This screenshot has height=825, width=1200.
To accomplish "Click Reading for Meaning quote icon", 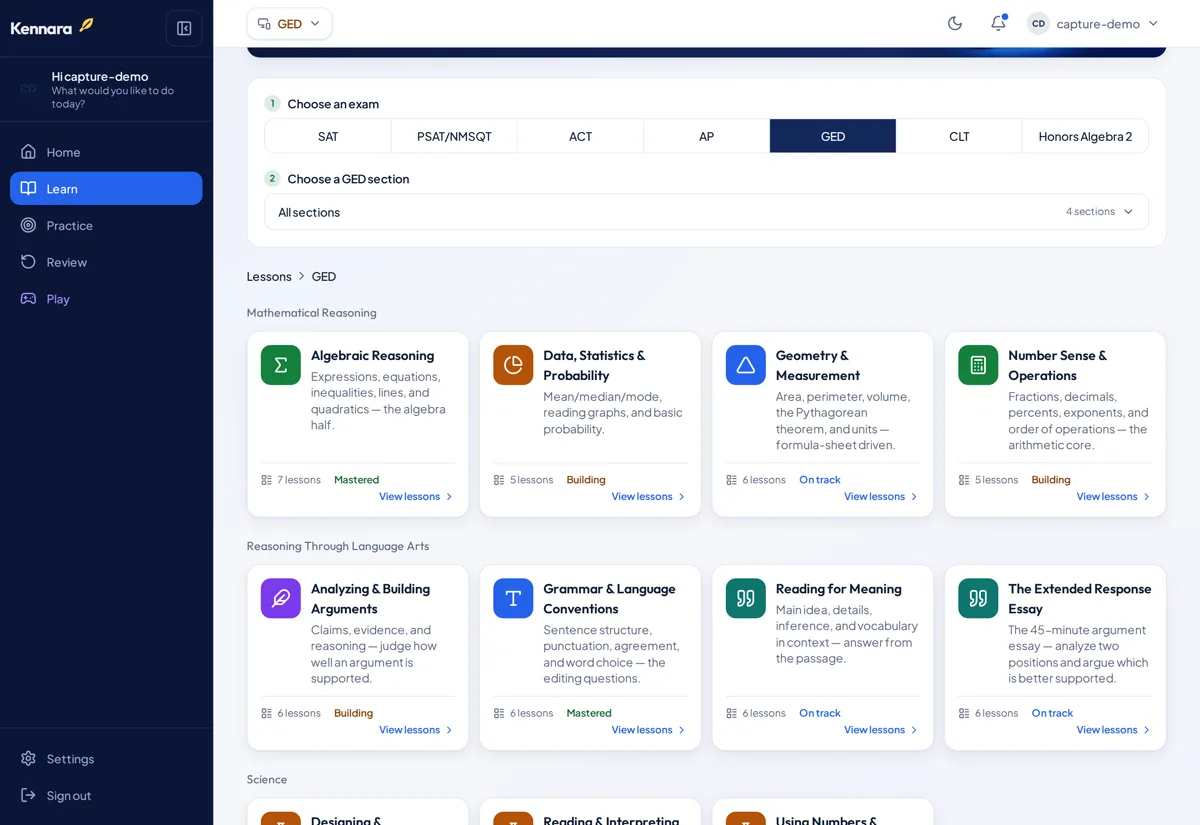I will [746, 598].
